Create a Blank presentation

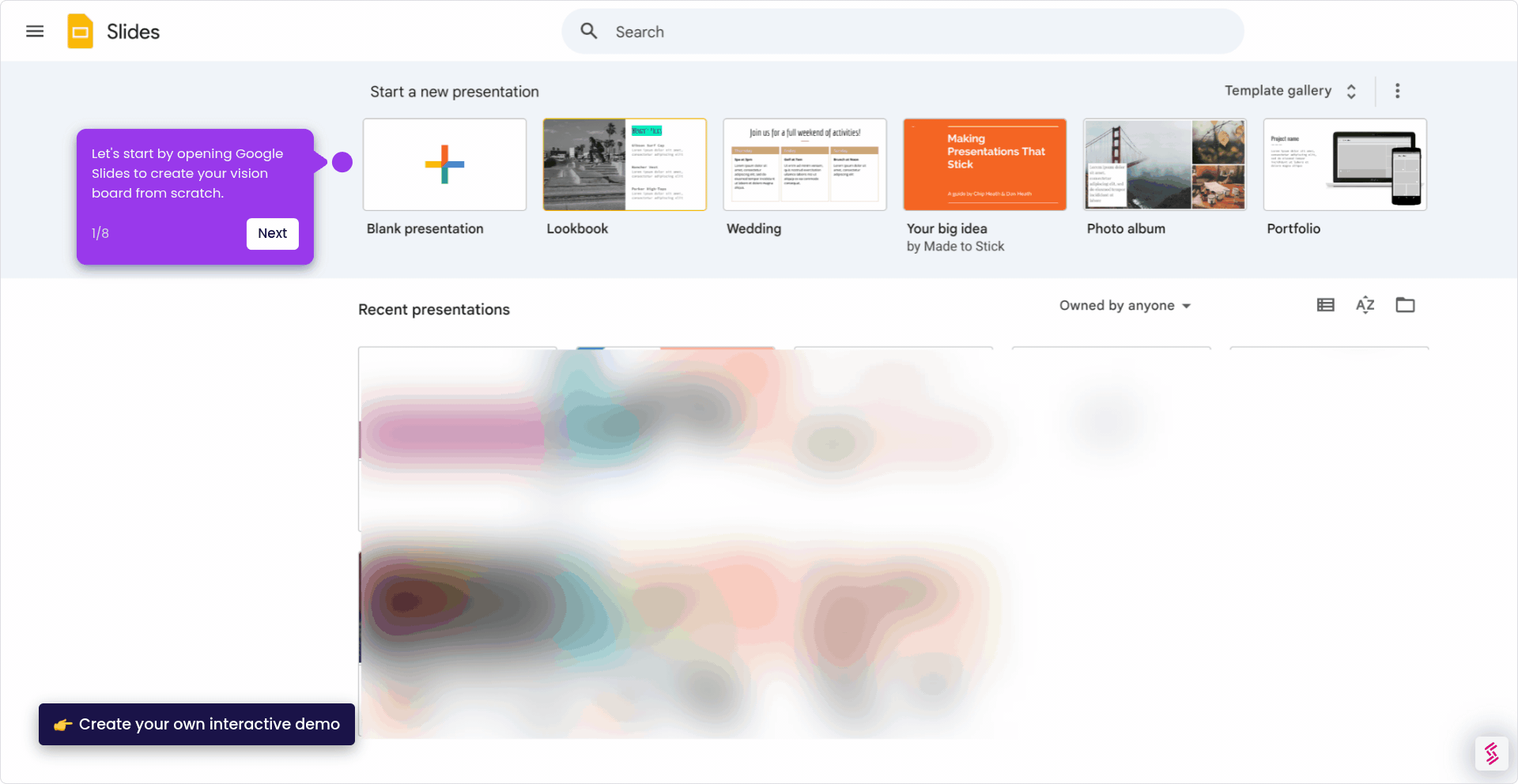444,164
